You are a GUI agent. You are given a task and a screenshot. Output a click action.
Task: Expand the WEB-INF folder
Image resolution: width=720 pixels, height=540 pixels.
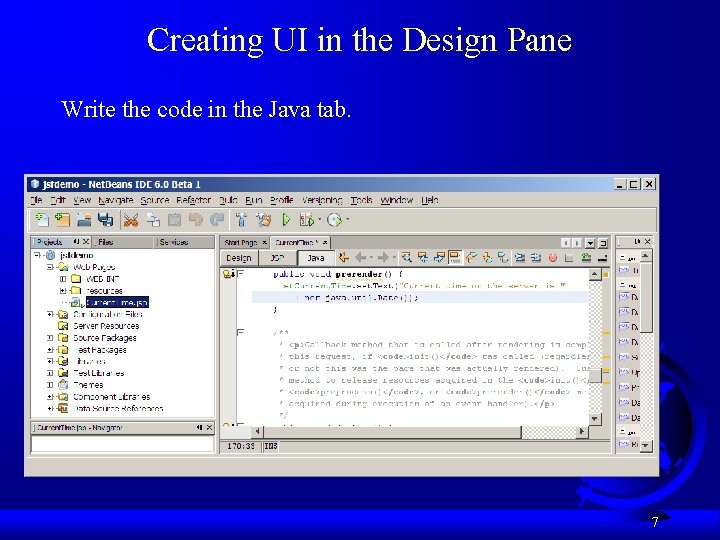pos(63,279)
